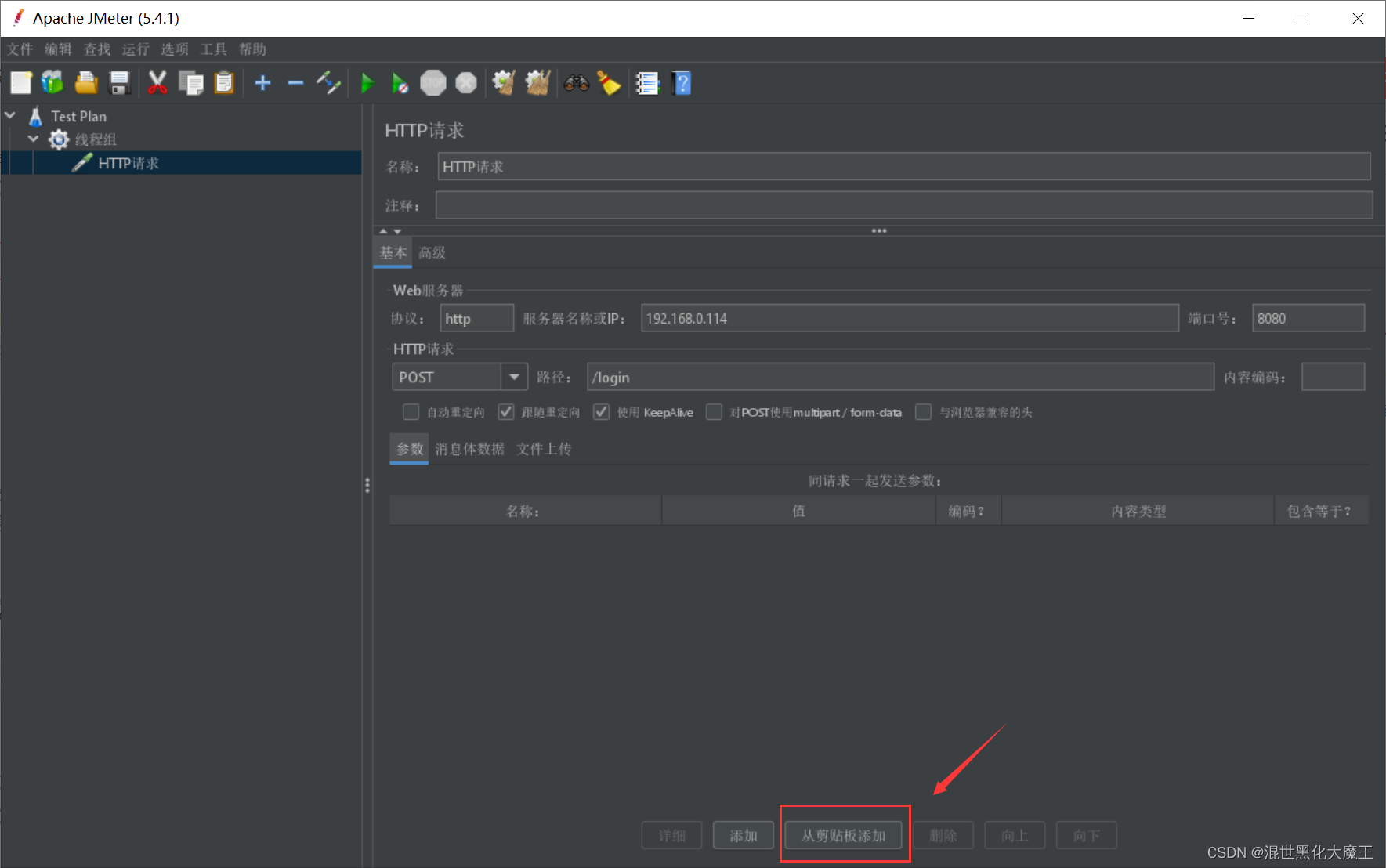This screenshot has width=1386, height=868.
Task: Open the 工具 menu
Action: tap(213, 49)
